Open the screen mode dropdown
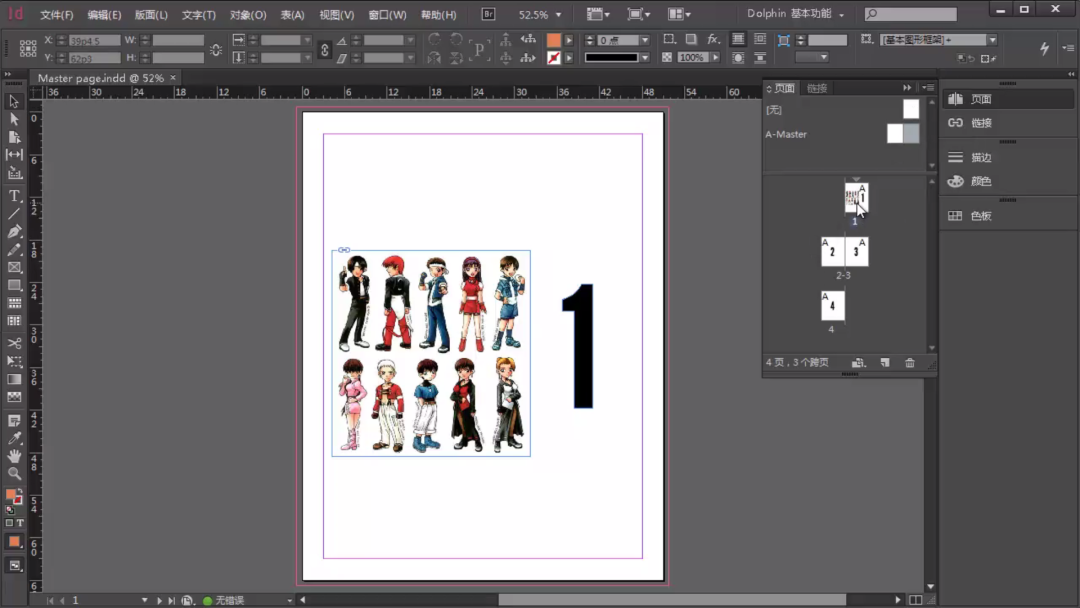Image resolution: width=1080 pixels, height=608 pixels. tap(638, 14)
